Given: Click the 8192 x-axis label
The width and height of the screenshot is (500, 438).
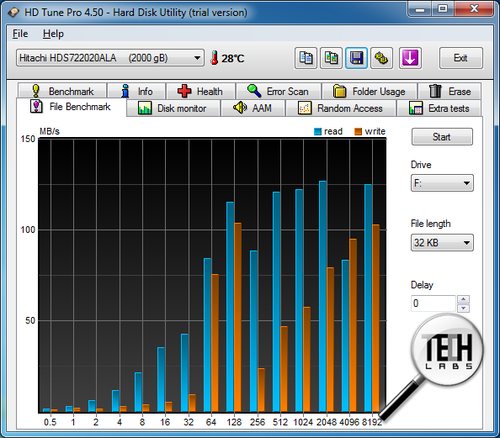Looking at the screenshot, I should coord(372,422).
